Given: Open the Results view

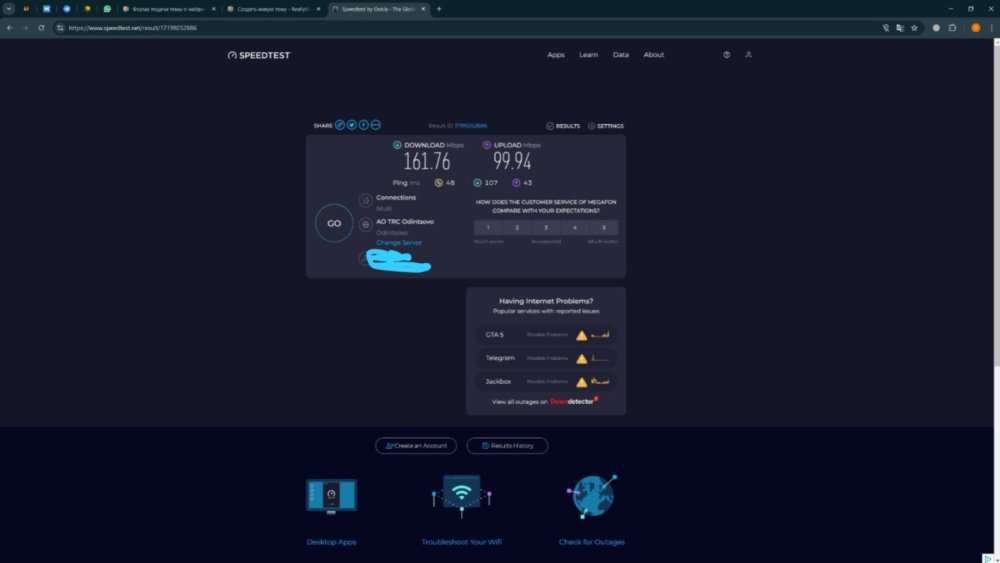Looking at the screenshot, I should coord(563,126).
